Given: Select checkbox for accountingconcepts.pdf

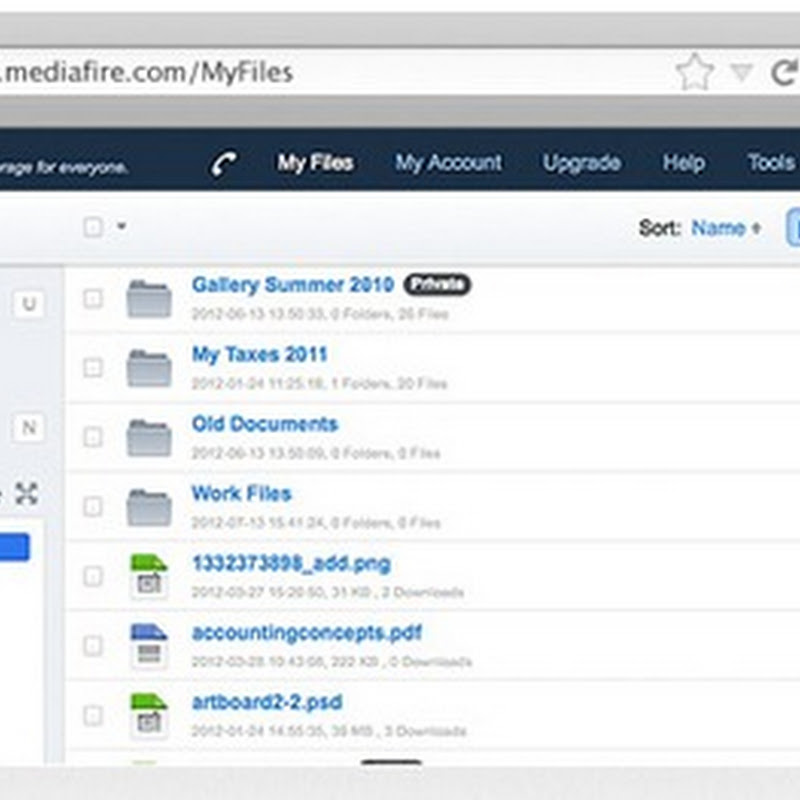Looking at the screenshot, I should [93, 646].
